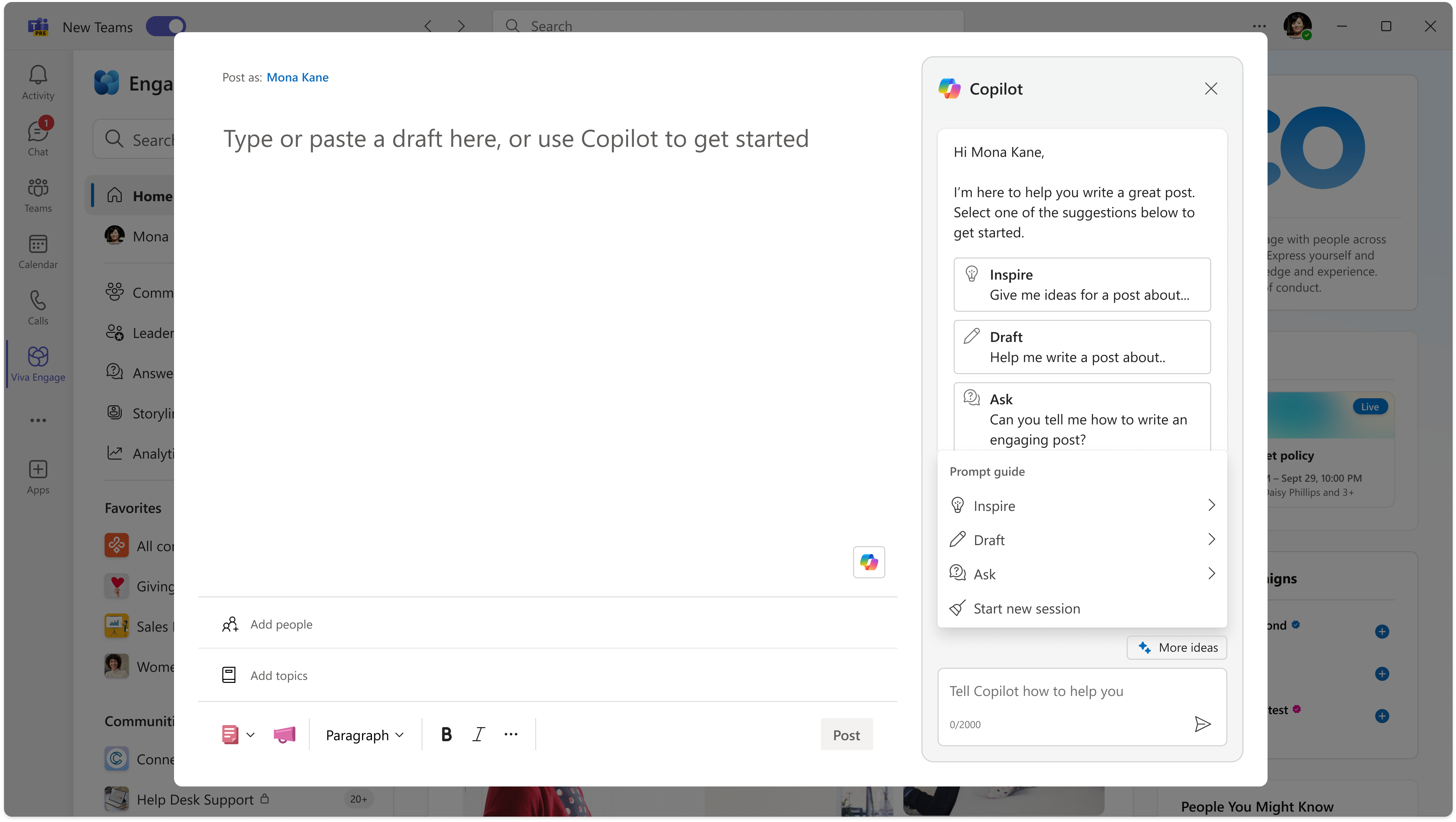Send the Copilot prompt with the arrow icon
This screenshot has width=1456, height=822.
coord(1202,724)
